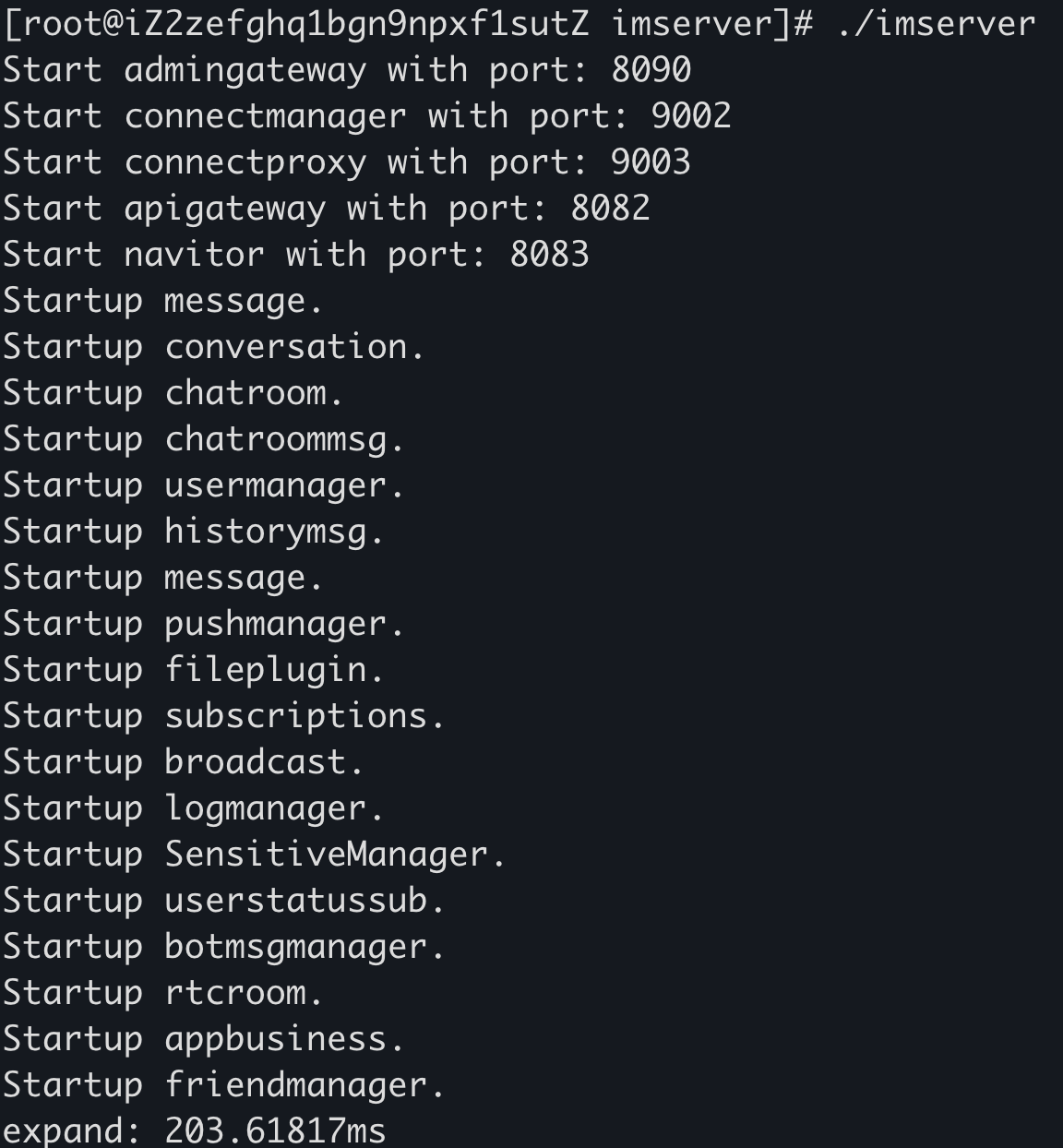This screenshot has height=1148, width=1063.
Task: Click the Startup pushmanager line
Action: (204, 624)
